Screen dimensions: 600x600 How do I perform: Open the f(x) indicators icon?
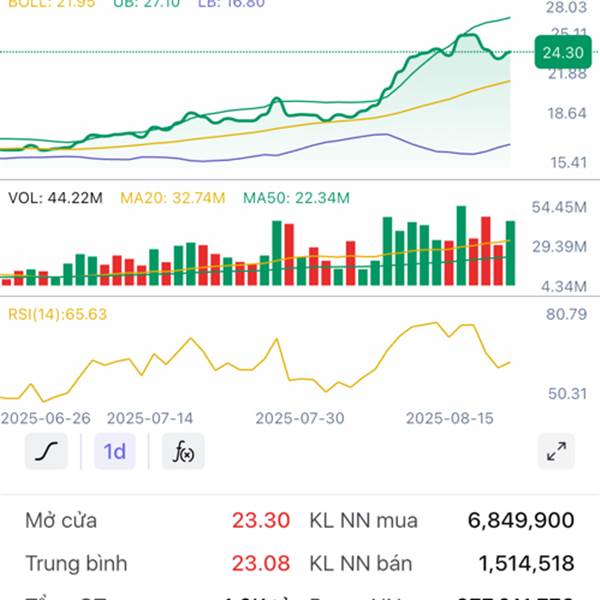pyautogui.click(x=183, y=451)
